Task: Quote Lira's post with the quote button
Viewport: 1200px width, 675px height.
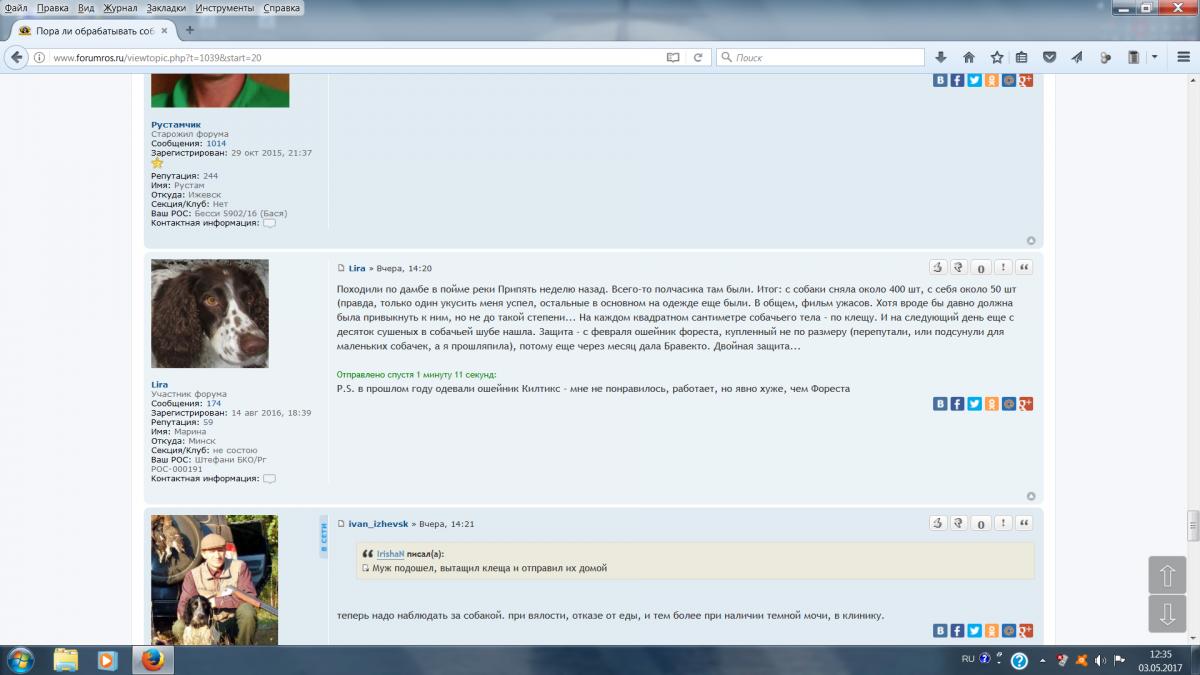Action: click(1024, 268)
